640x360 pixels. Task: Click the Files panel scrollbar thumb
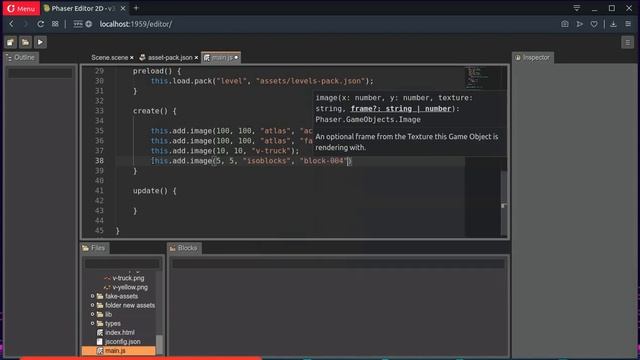(160, 345)
